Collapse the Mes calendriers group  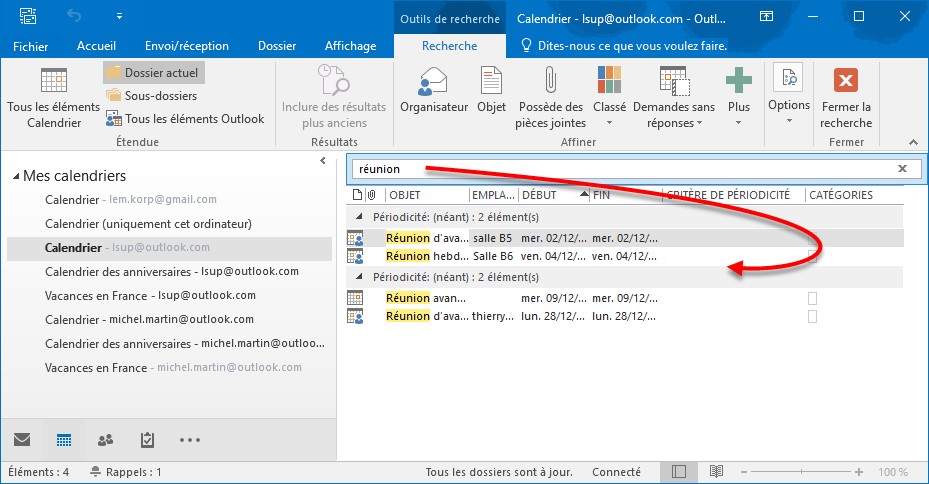(16, 177)
